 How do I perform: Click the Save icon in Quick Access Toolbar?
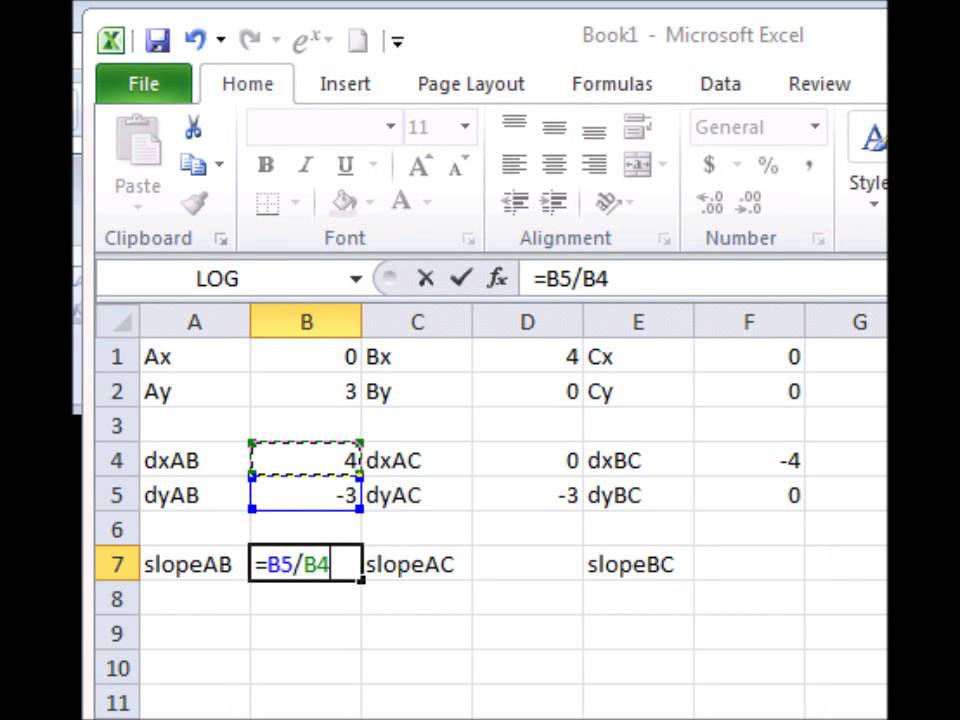point(157,41)
